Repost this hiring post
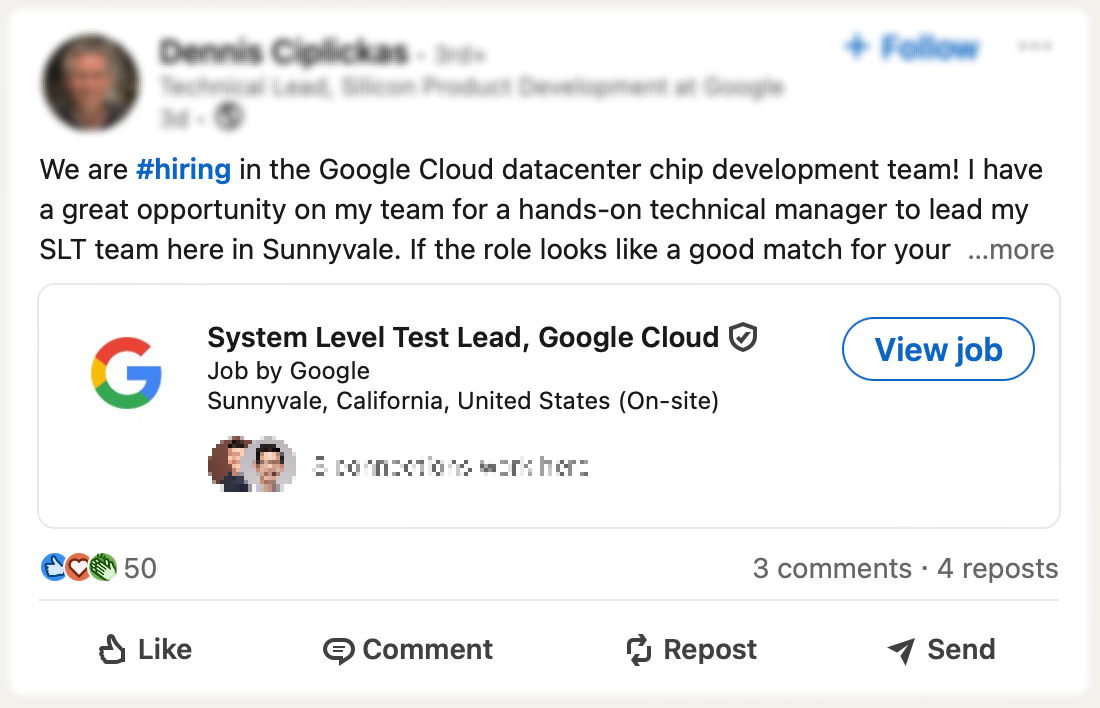 tap(691, 650)
